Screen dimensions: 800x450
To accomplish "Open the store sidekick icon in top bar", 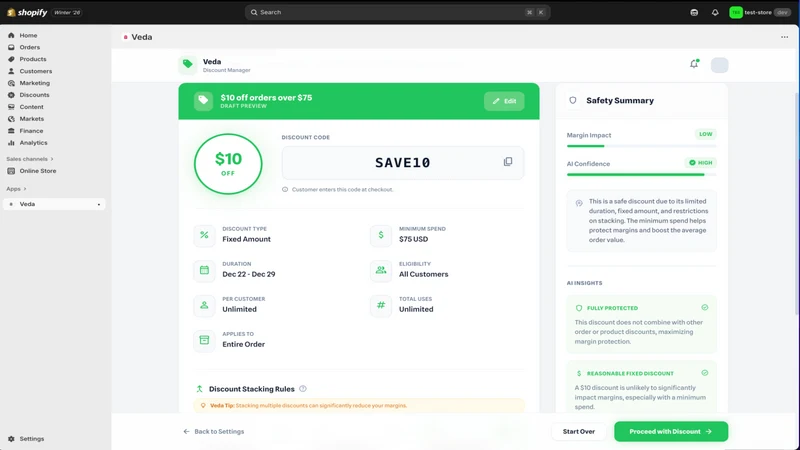I will coord(694,12).
